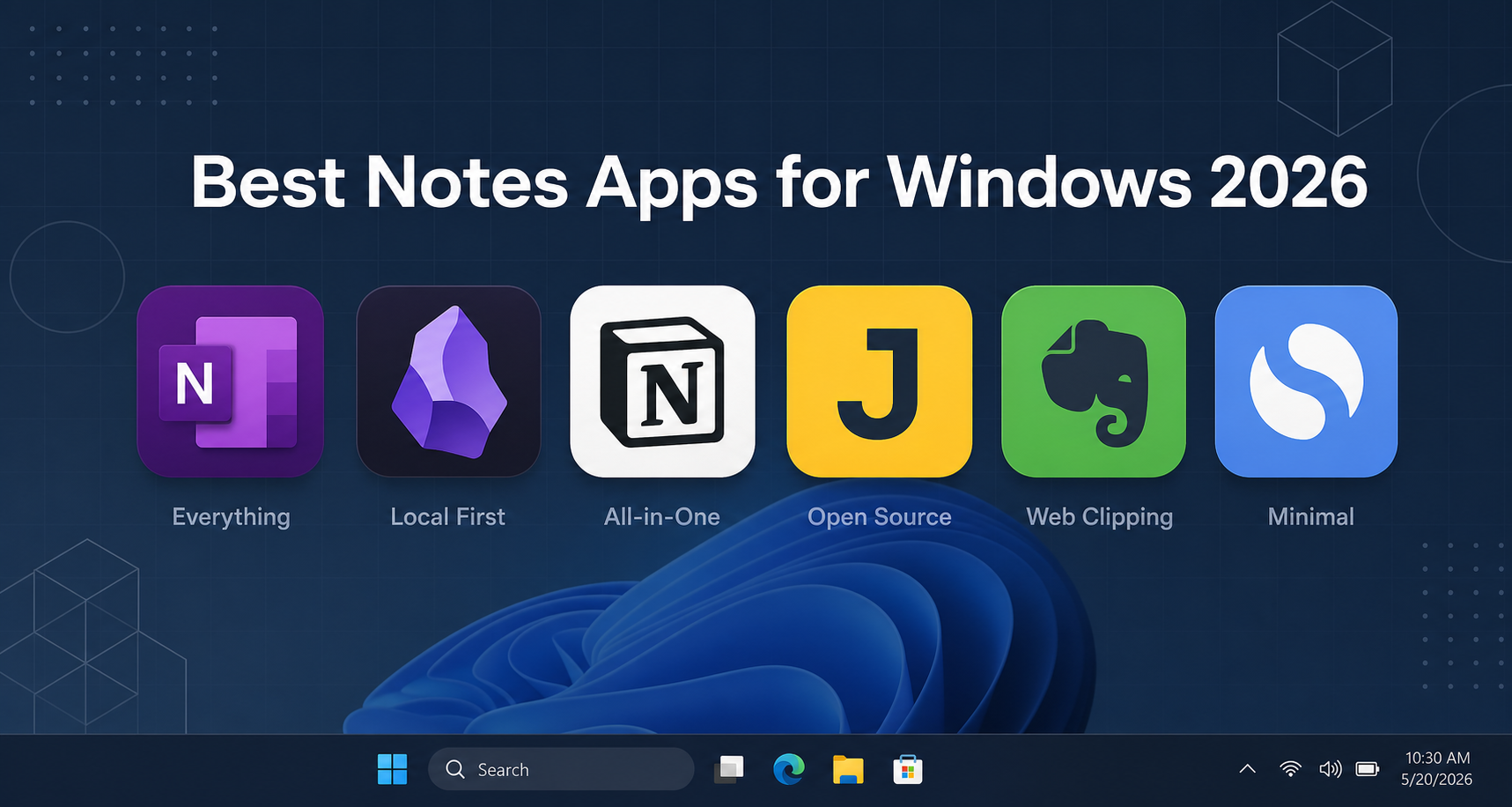Show hidden icons with the tray chevron
This screenshot has width=1512, height=807.
(1247, 769)
